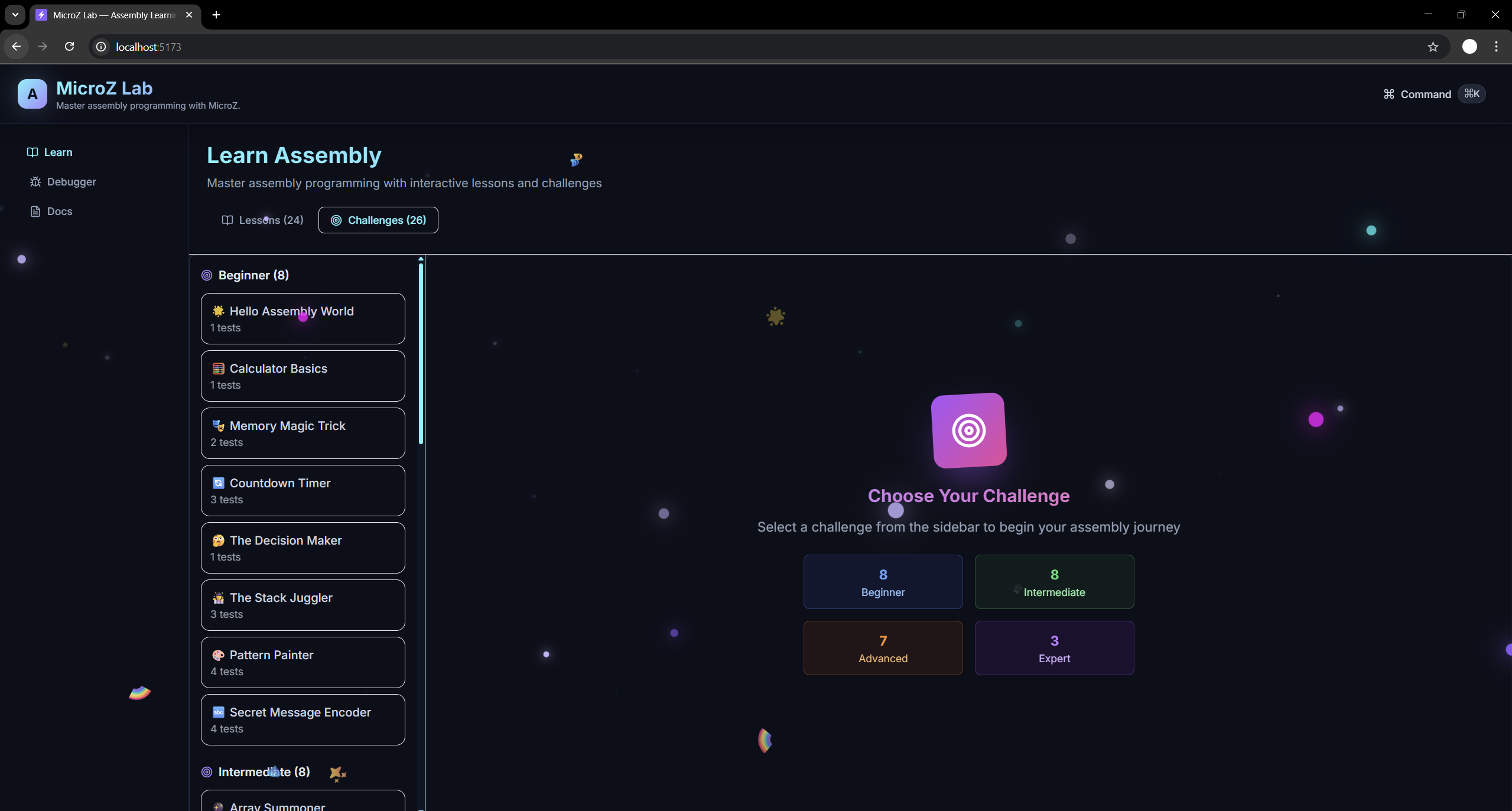
Task: Switch to the Lessons (24) tab
Action: [x=262, y=220]
